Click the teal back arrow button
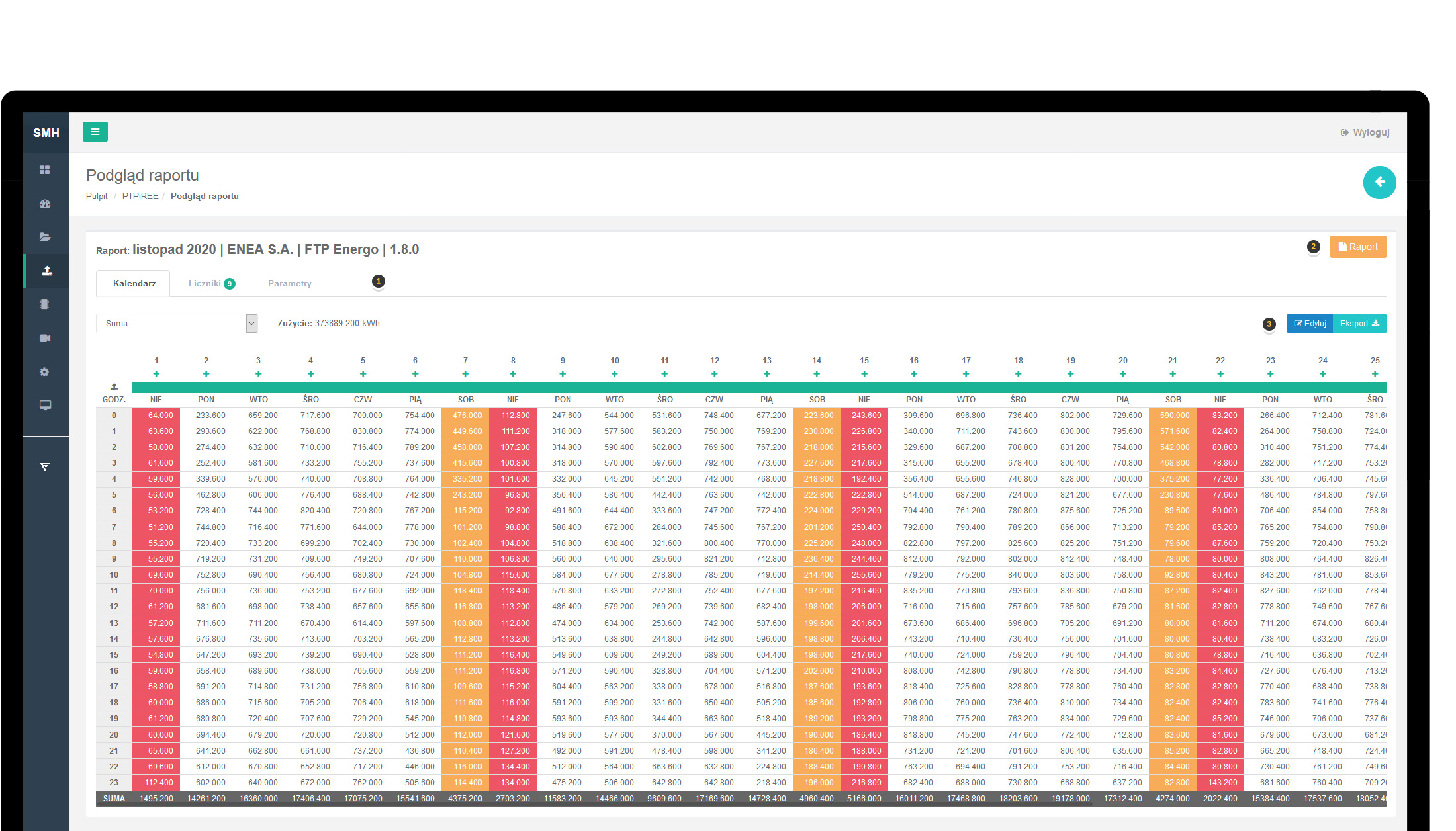1456x831 pixels. pyautogui.click(x=1379, y=182)
